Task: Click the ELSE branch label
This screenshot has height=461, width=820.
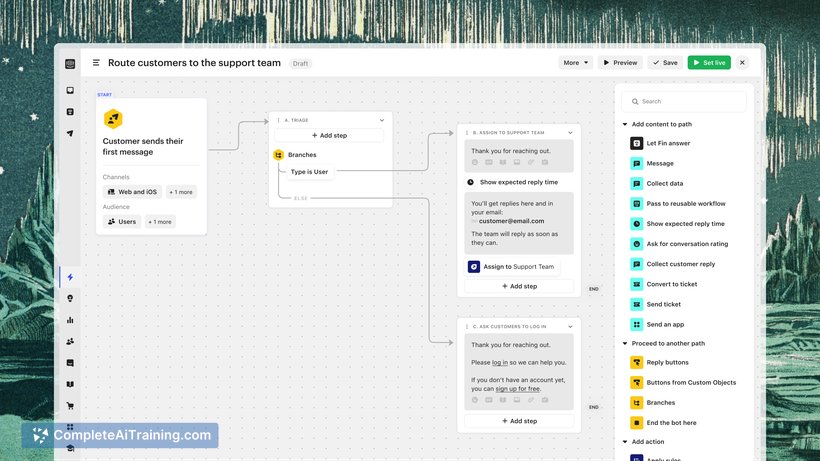Action: click(301, 198)
